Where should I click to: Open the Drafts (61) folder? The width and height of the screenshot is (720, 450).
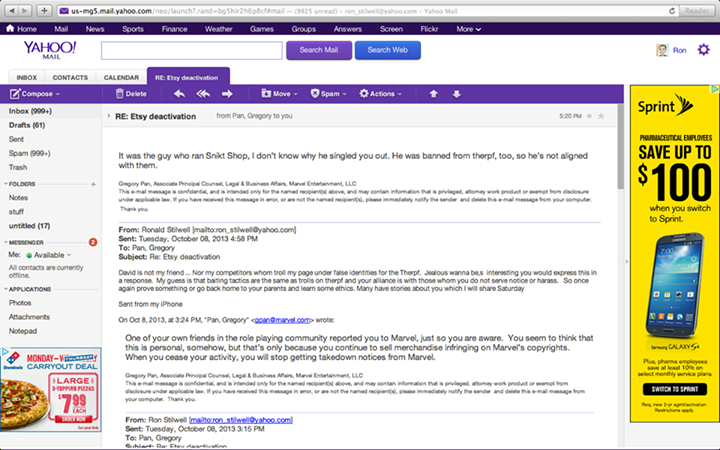tap(27, 125)
